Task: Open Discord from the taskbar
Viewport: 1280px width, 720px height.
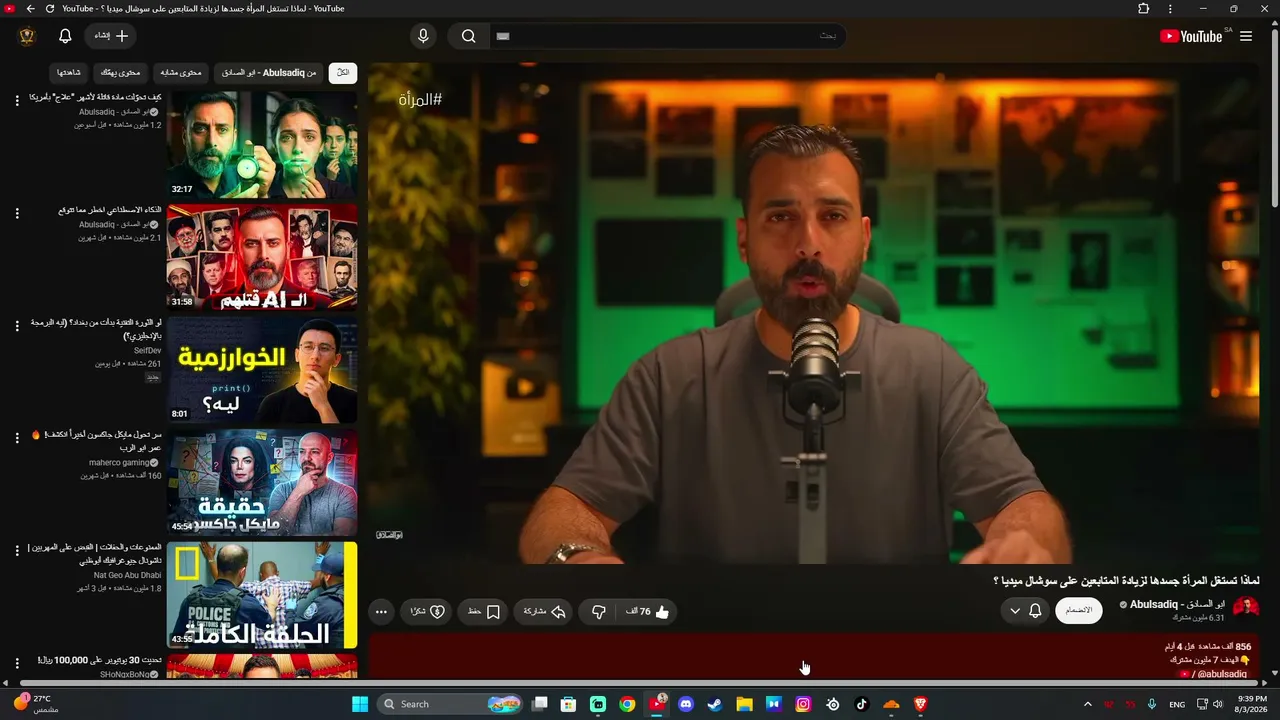Action: point(686,704)
